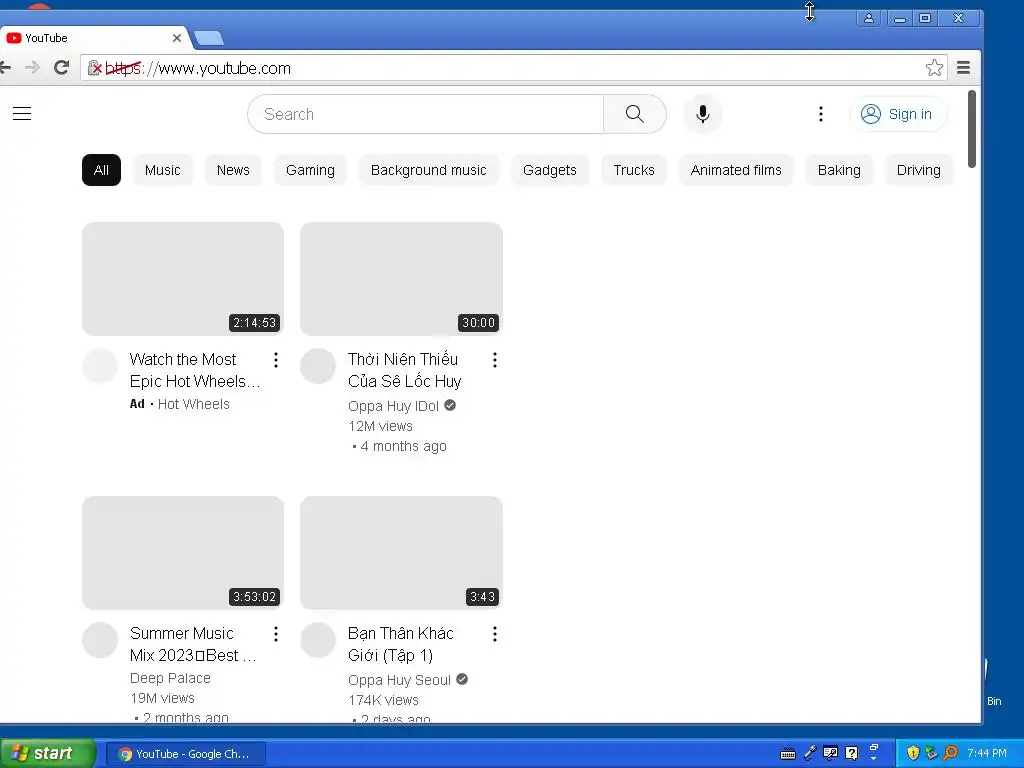Screen dimensions: 1024x768
Task: Click the 12M views text
Action: tap(380, 426)
